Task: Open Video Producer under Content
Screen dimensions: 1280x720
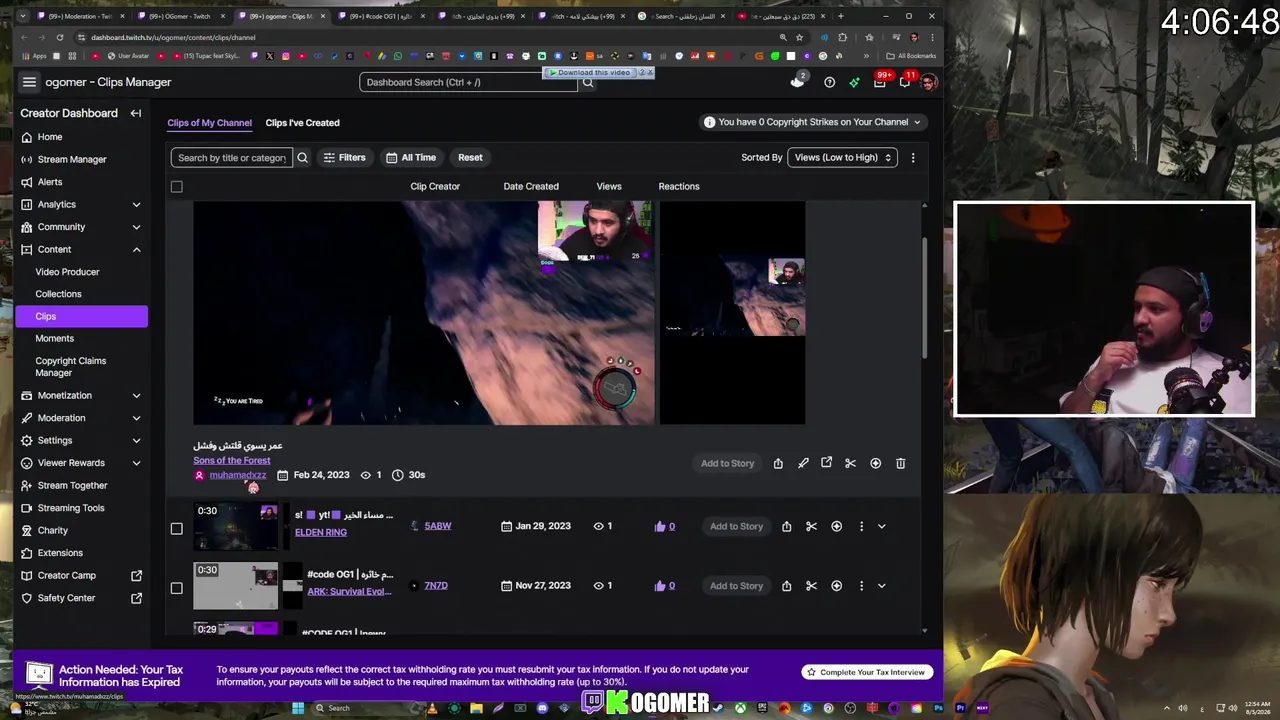Action: coord(67,272)
